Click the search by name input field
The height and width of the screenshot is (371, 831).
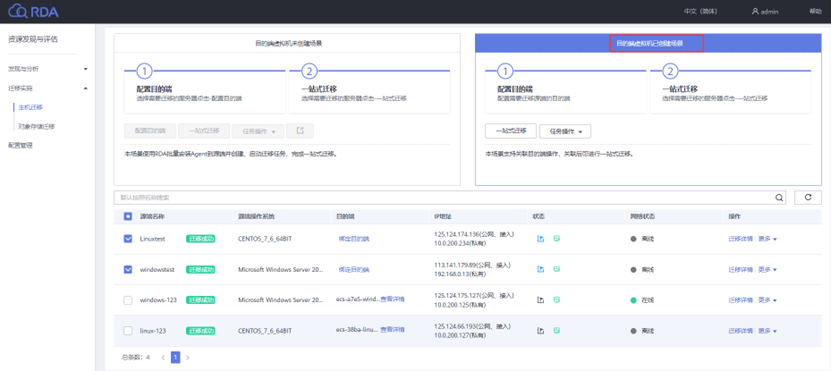click(444, 198)
